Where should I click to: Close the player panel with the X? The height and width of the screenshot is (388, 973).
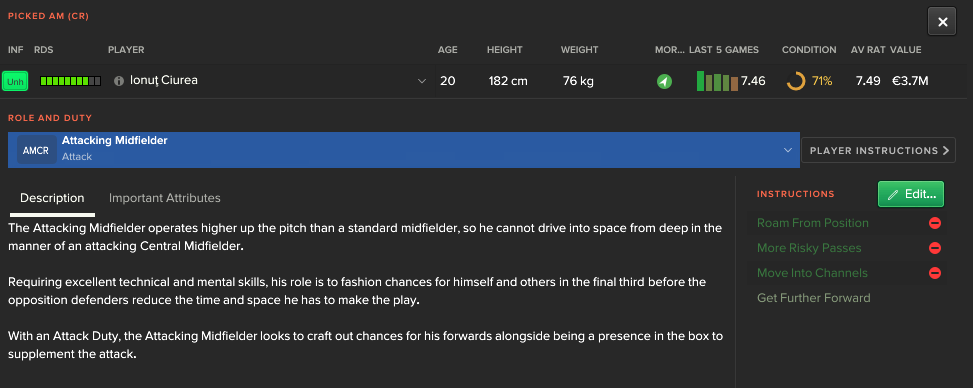(943, 22)
